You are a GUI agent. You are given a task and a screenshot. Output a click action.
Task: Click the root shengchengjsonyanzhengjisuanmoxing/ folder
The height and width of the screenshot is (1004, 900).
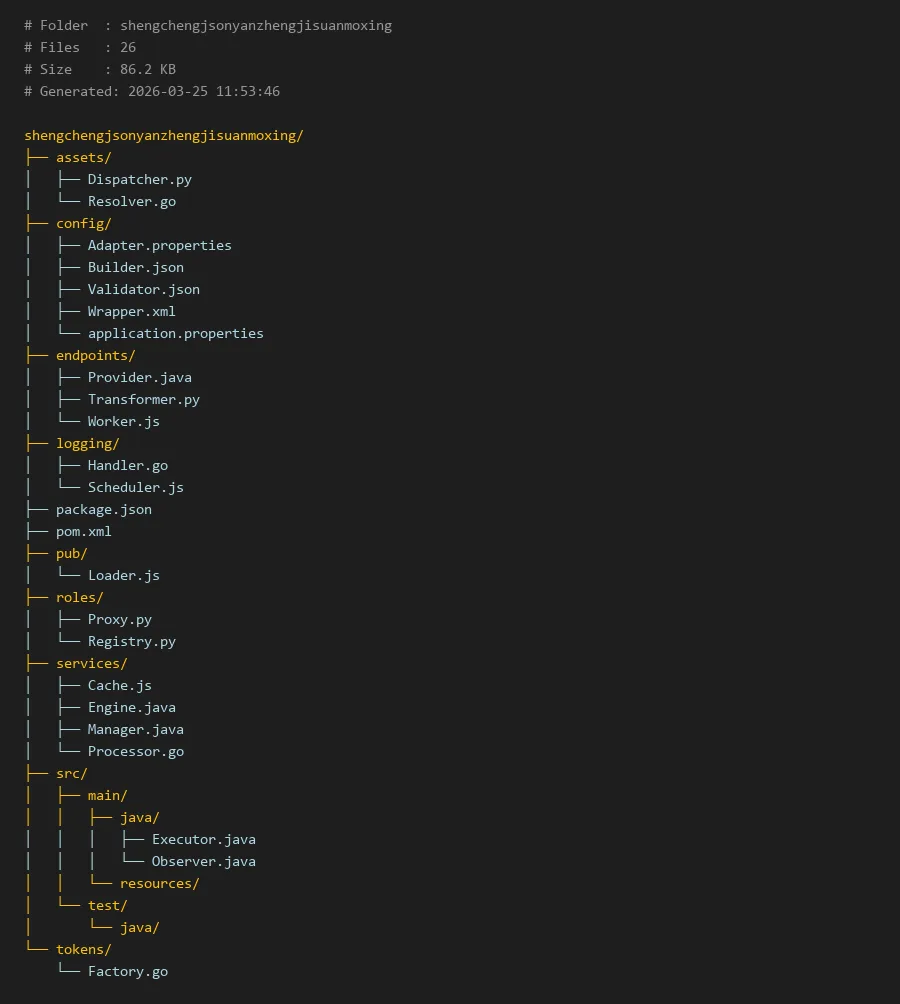(163, 136)
